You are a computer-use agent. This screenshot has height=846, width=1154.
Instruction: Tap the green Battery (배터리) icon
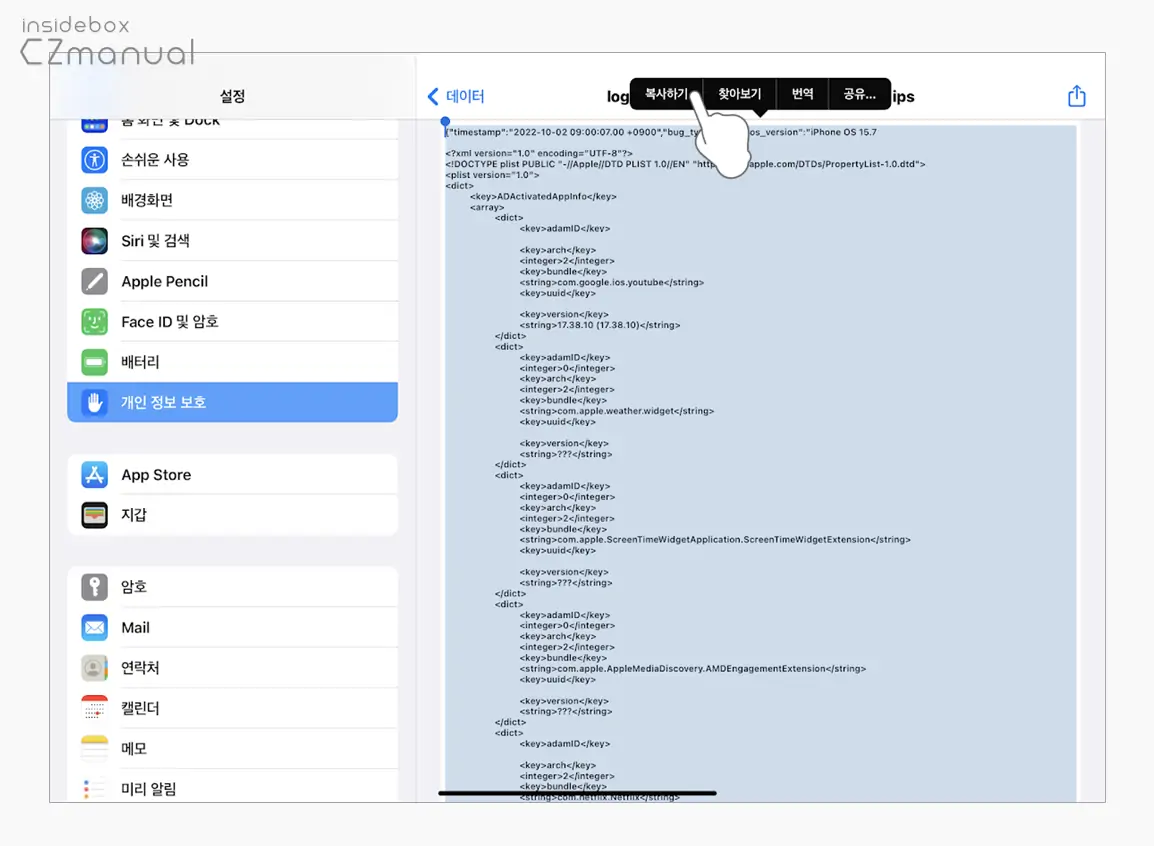click(x=94, y=362)
